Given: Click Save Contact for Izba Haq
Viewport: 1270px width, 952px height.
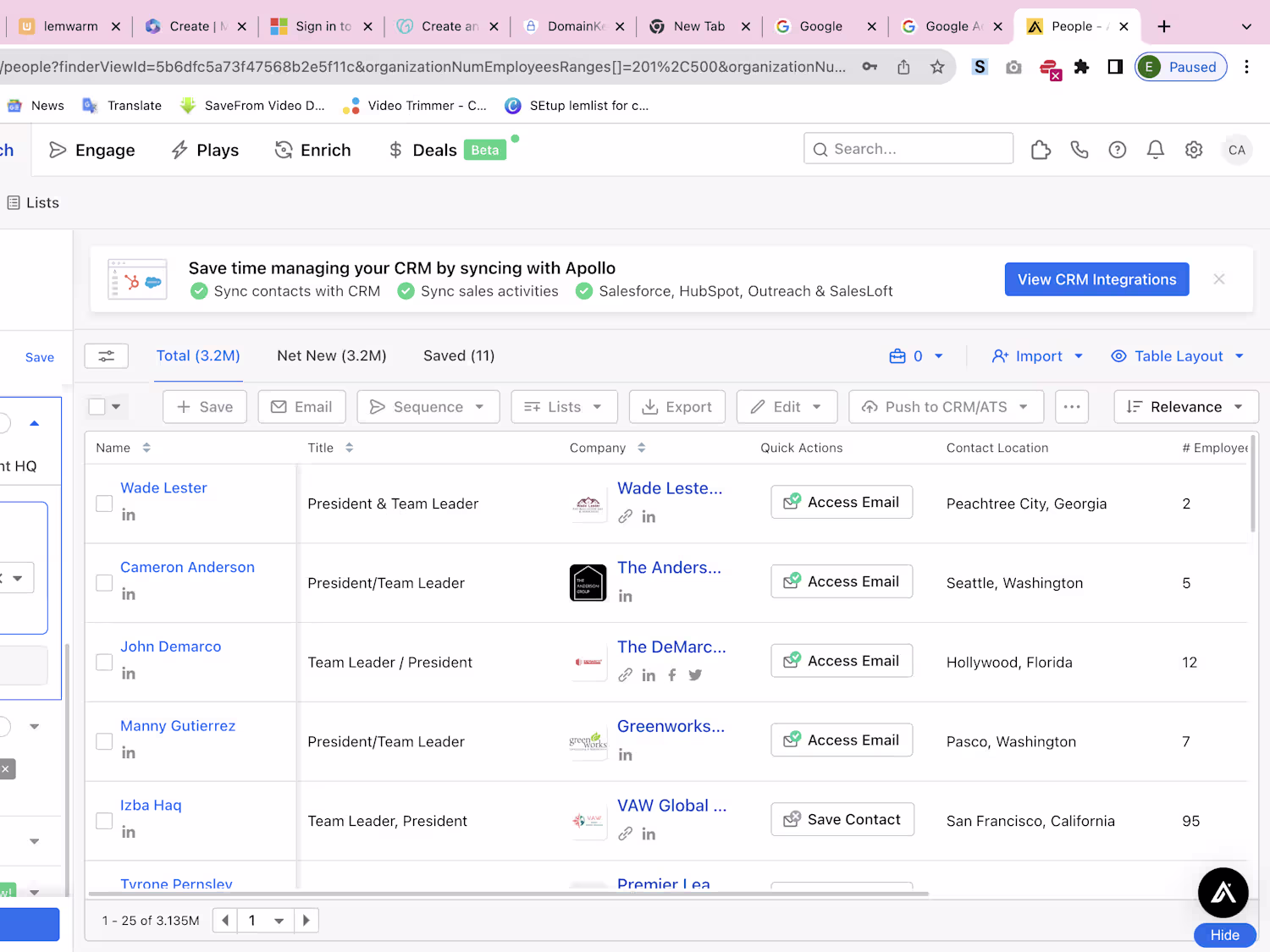Looking at the screenshot, I should 842,819.
